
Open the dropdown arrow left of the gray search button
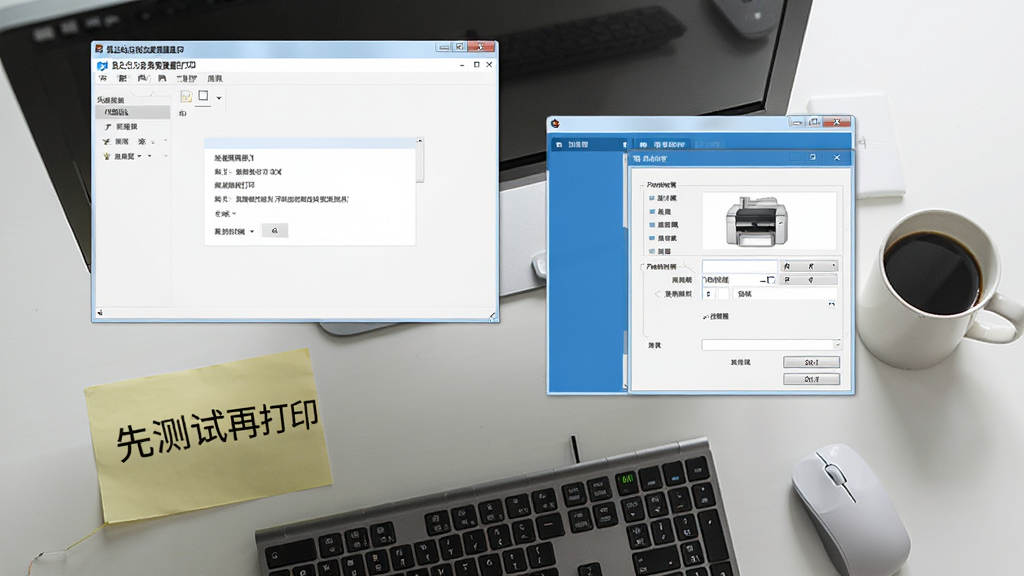[x=251, y=231]
